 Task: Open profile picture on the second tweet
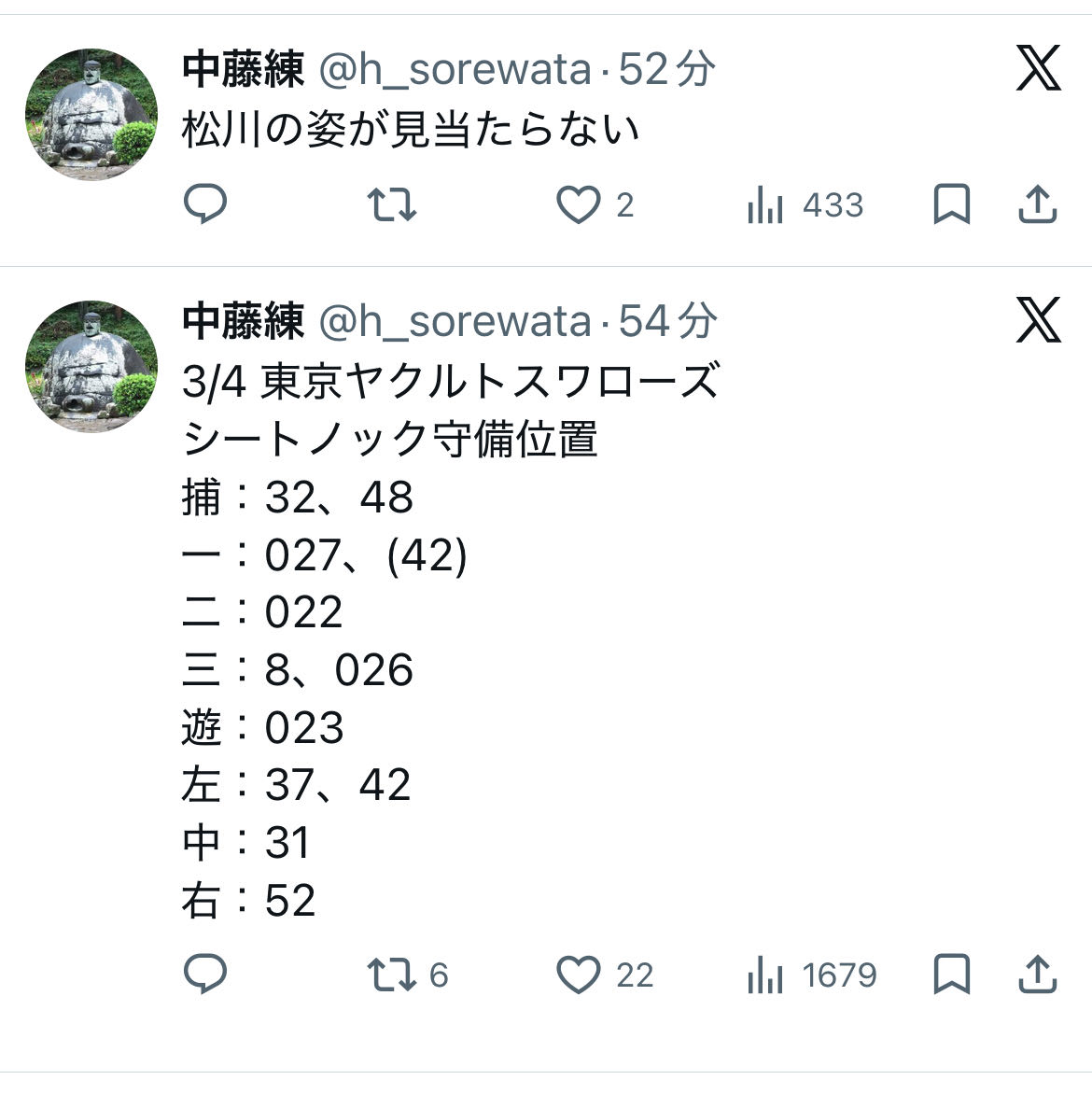tap(91, 366)
